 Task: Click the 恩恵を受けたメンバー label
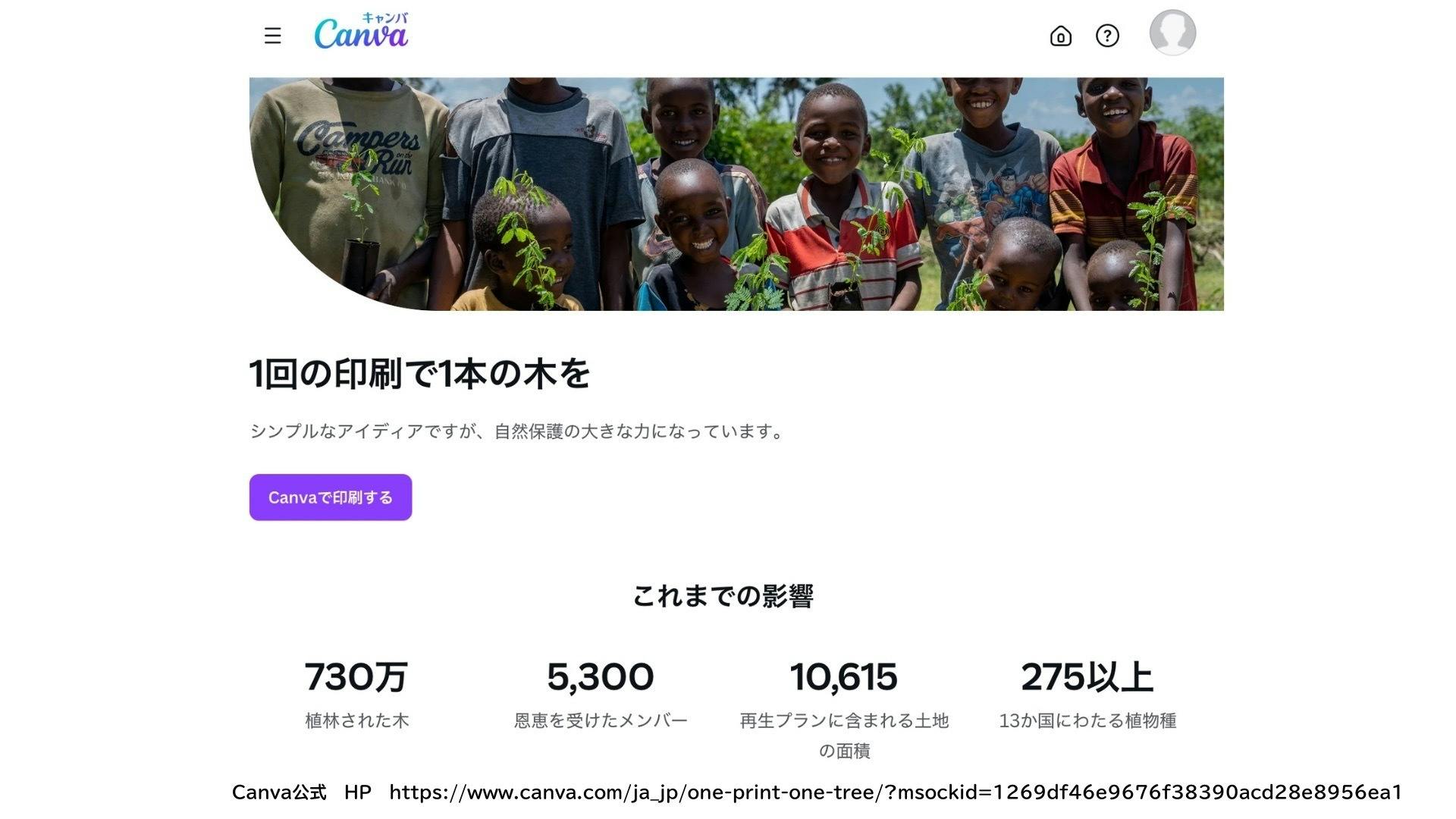click(600, 720)
